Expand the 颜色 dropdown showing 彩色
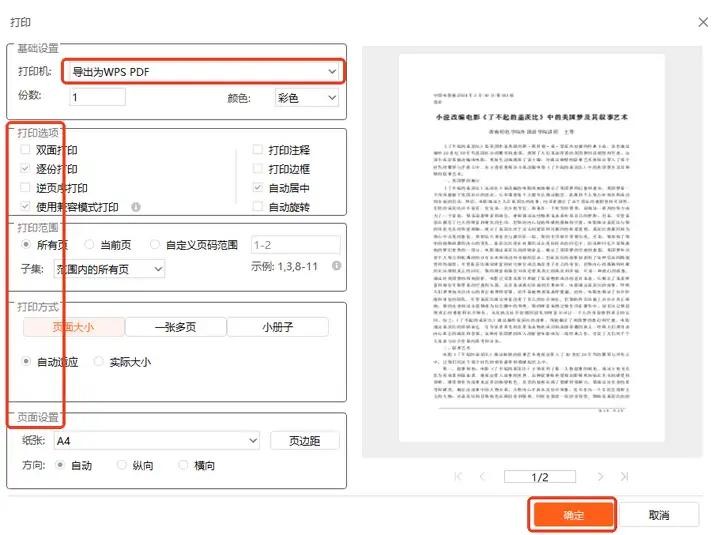720x535 pixels. point(306,98)
